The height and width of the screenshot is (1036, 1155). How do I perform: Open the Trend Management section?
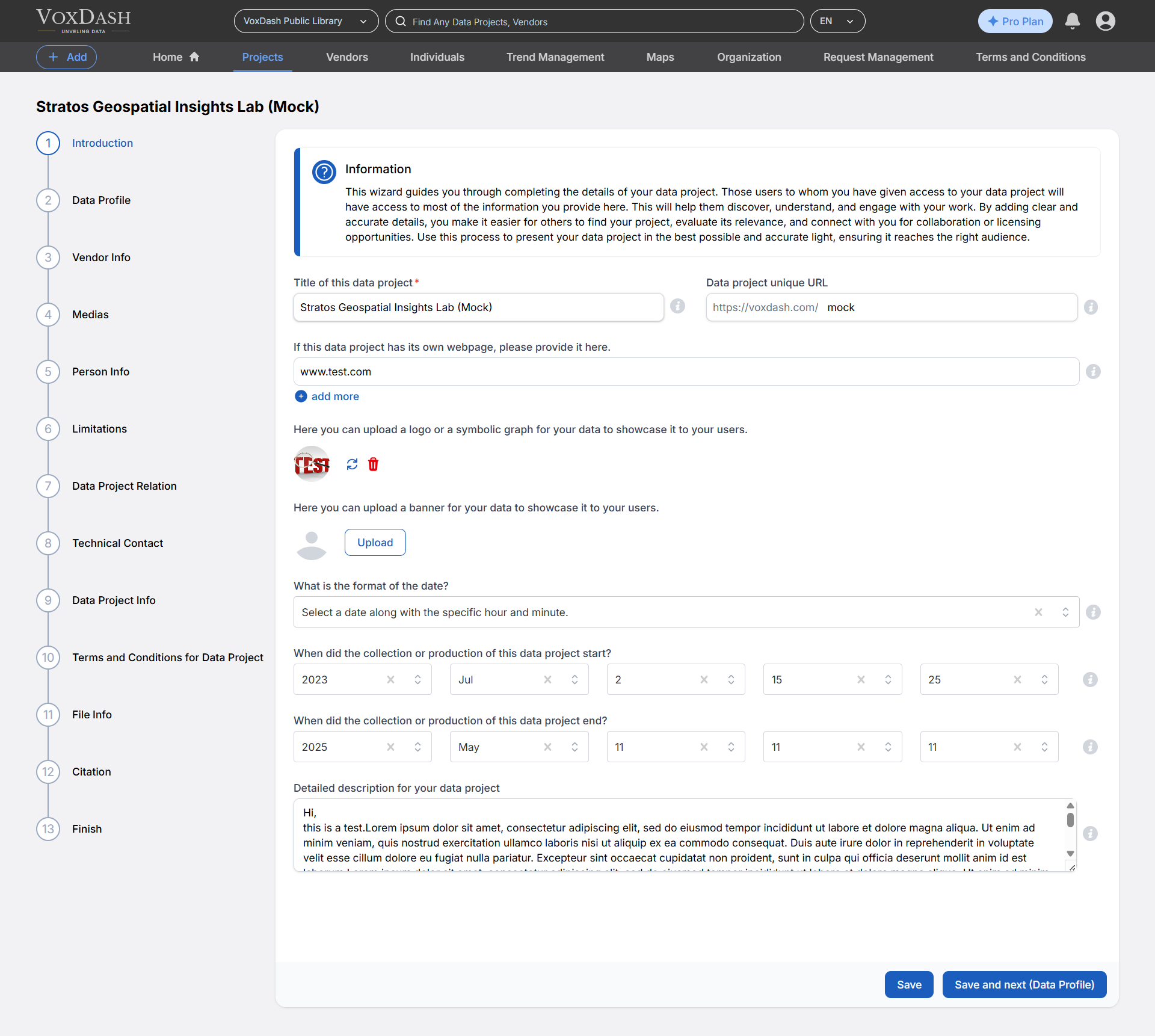click(x=555, y=57)
